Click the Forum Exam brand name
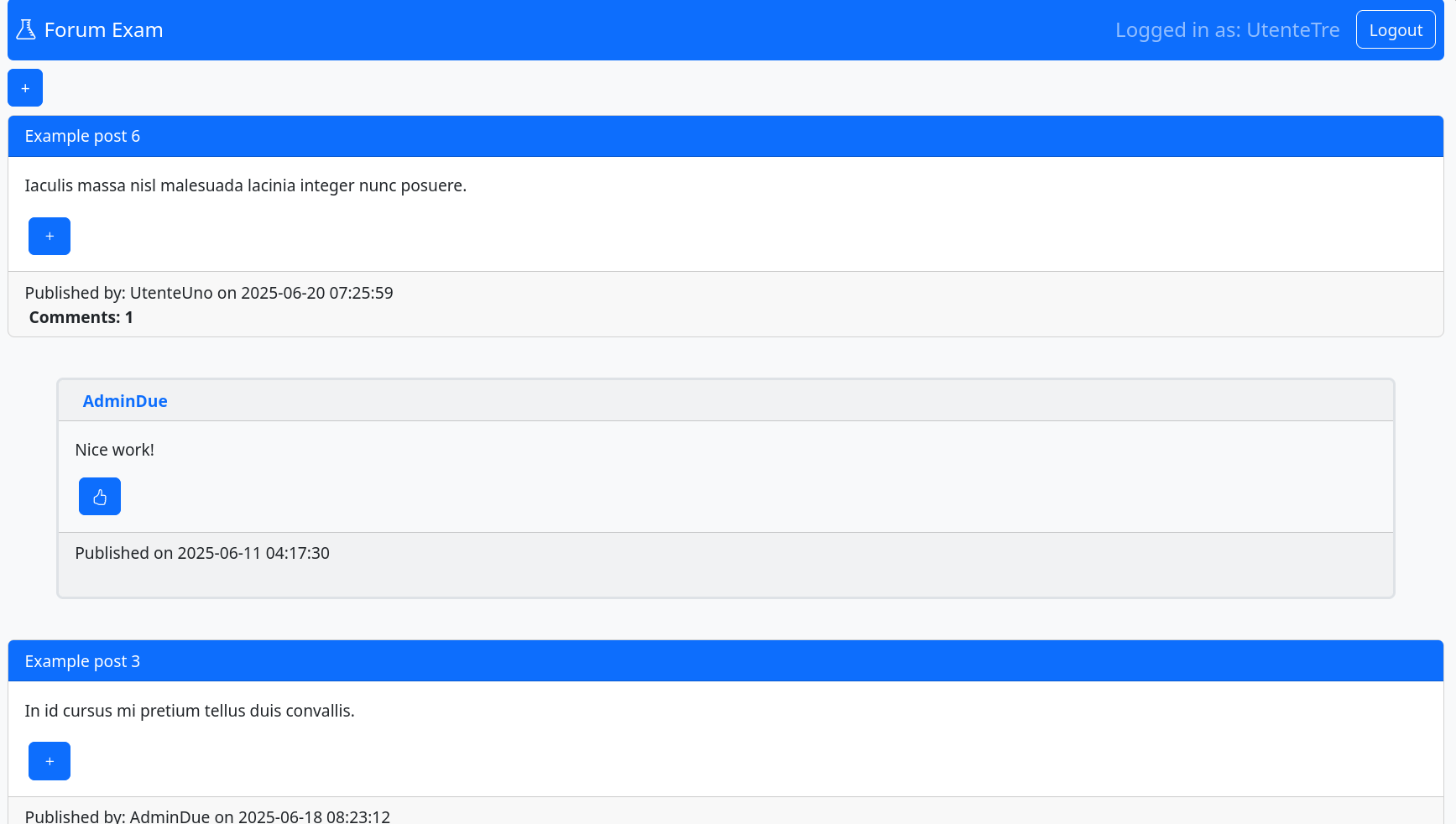This screenshot has height=824, width=1456. click(104, 29)
